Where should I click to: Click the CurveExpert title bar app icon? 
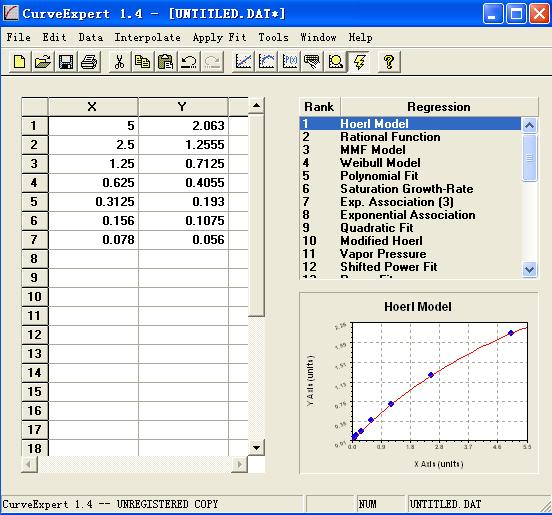coord(11,13)
